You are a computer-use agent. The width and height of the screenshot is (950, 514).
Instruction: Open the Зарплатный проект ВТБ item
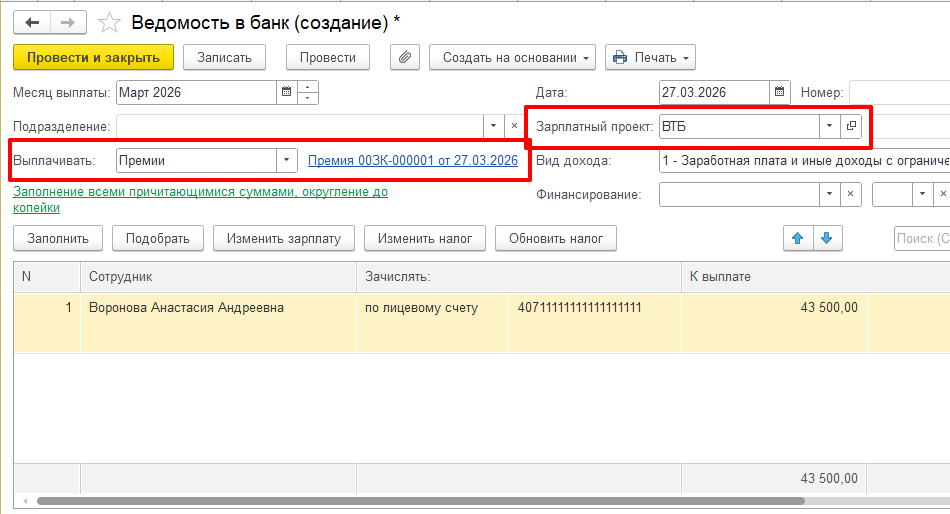(x=851, y=127)
